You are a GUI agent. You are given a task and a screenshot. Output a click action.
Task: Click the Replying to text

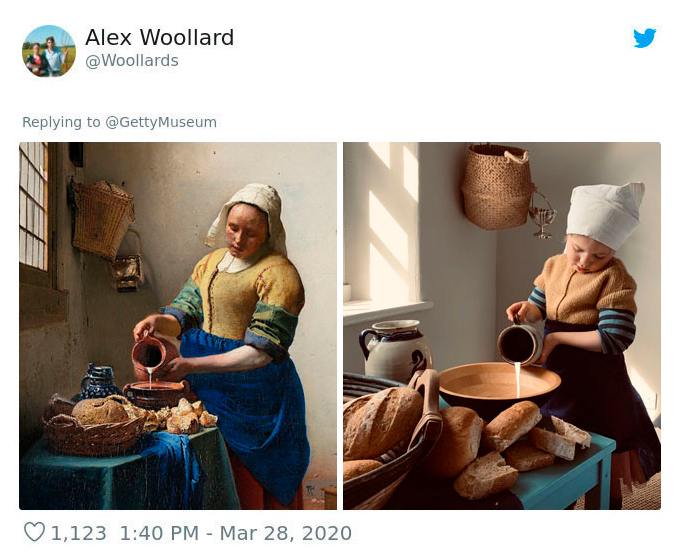[x=61, y=122]
